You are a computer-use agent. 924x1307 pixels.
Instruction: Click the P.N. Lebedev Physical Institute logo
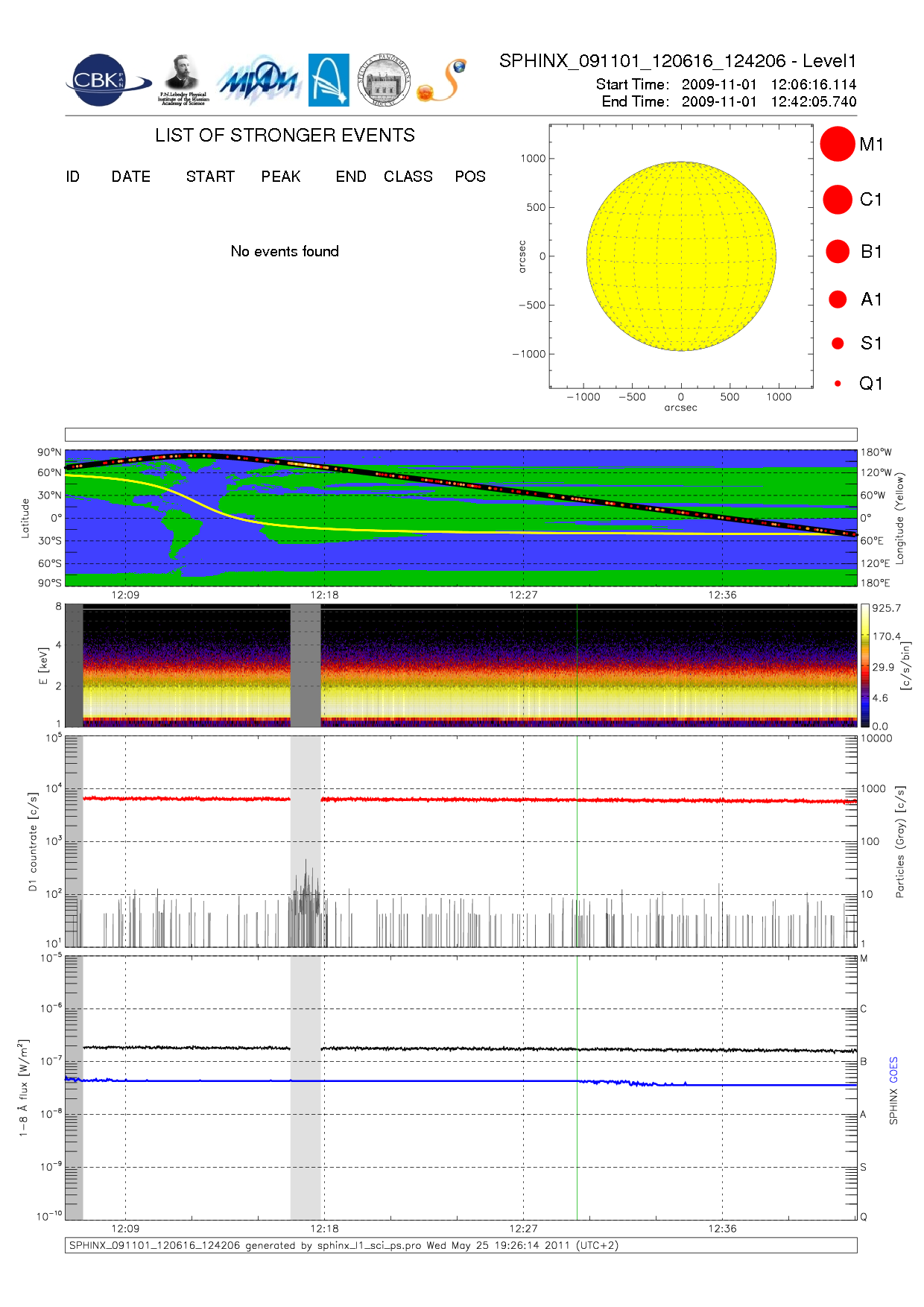point(183,80)
